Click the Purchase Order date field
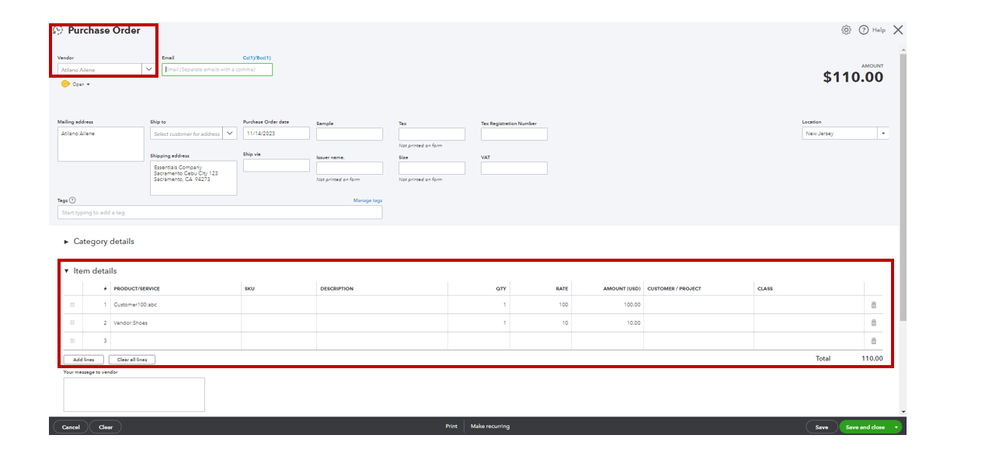 (276, 133)
